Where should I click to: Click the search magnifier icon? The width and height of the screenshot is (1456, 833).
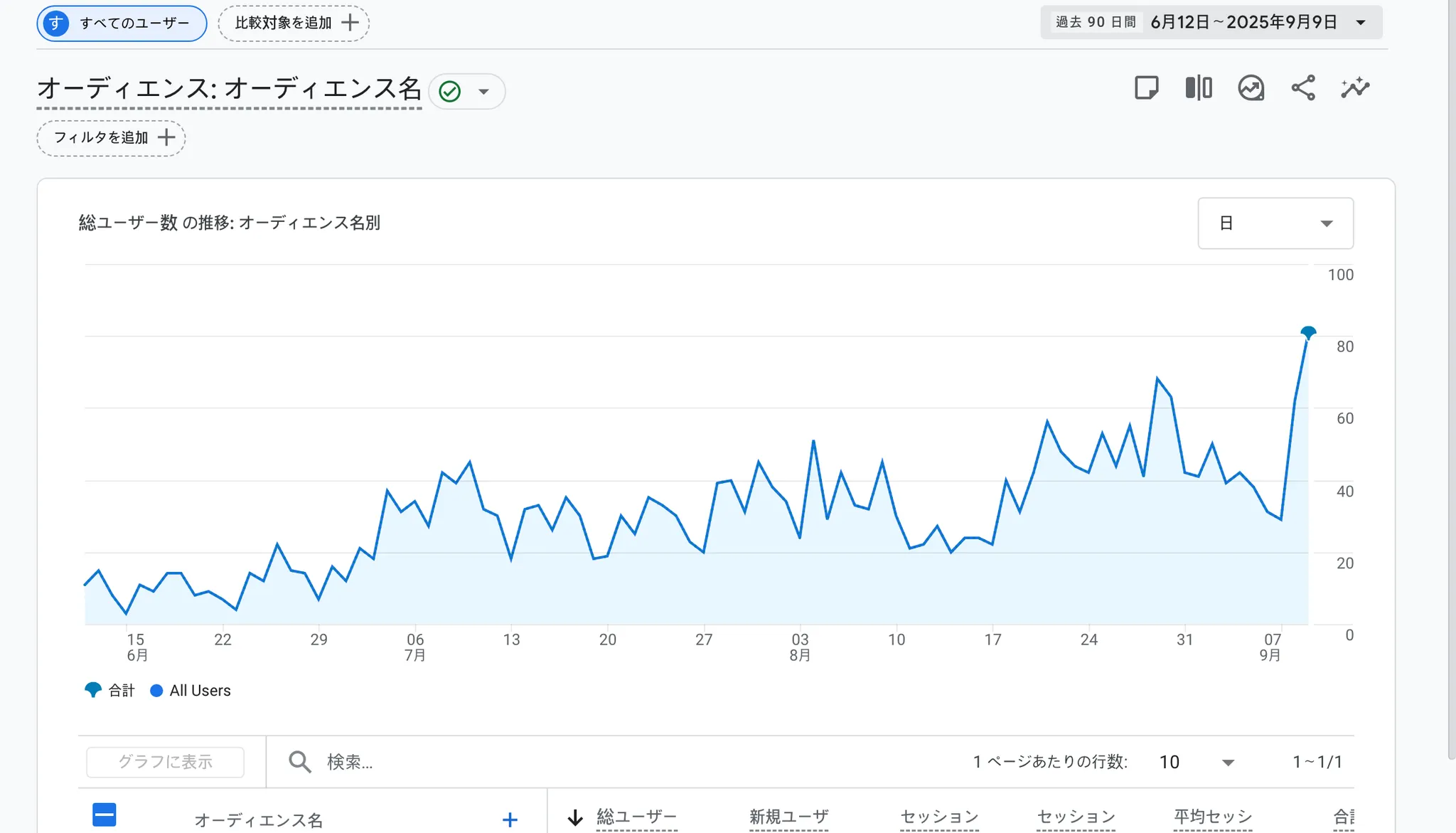click(299, 762)
